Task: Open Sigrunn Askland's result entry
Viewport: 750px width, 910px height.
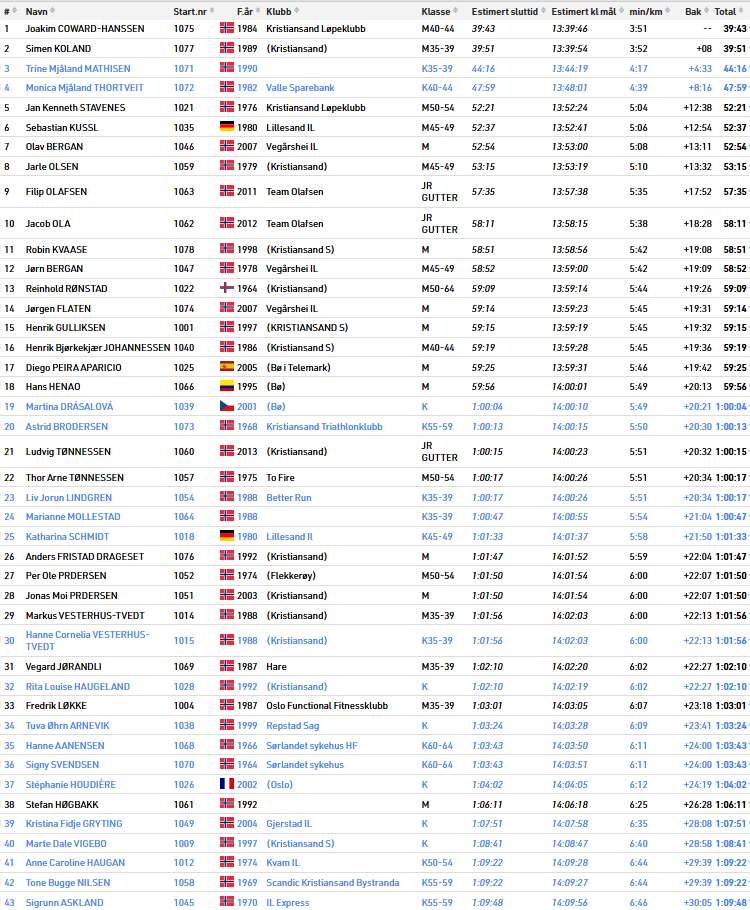Action: pyautogui.click(x=64, y=902)
